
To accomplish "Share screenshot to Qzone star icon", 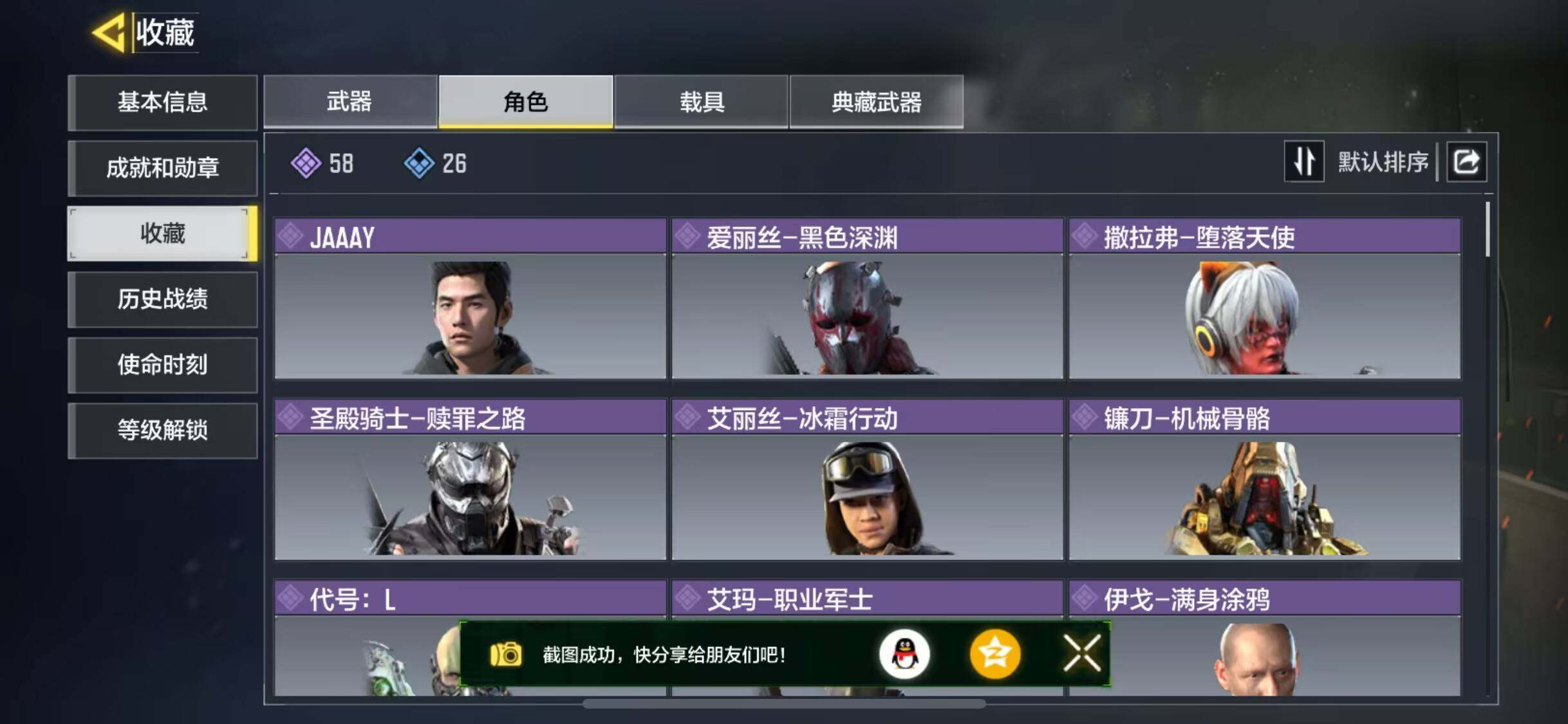I will point(995,654).
